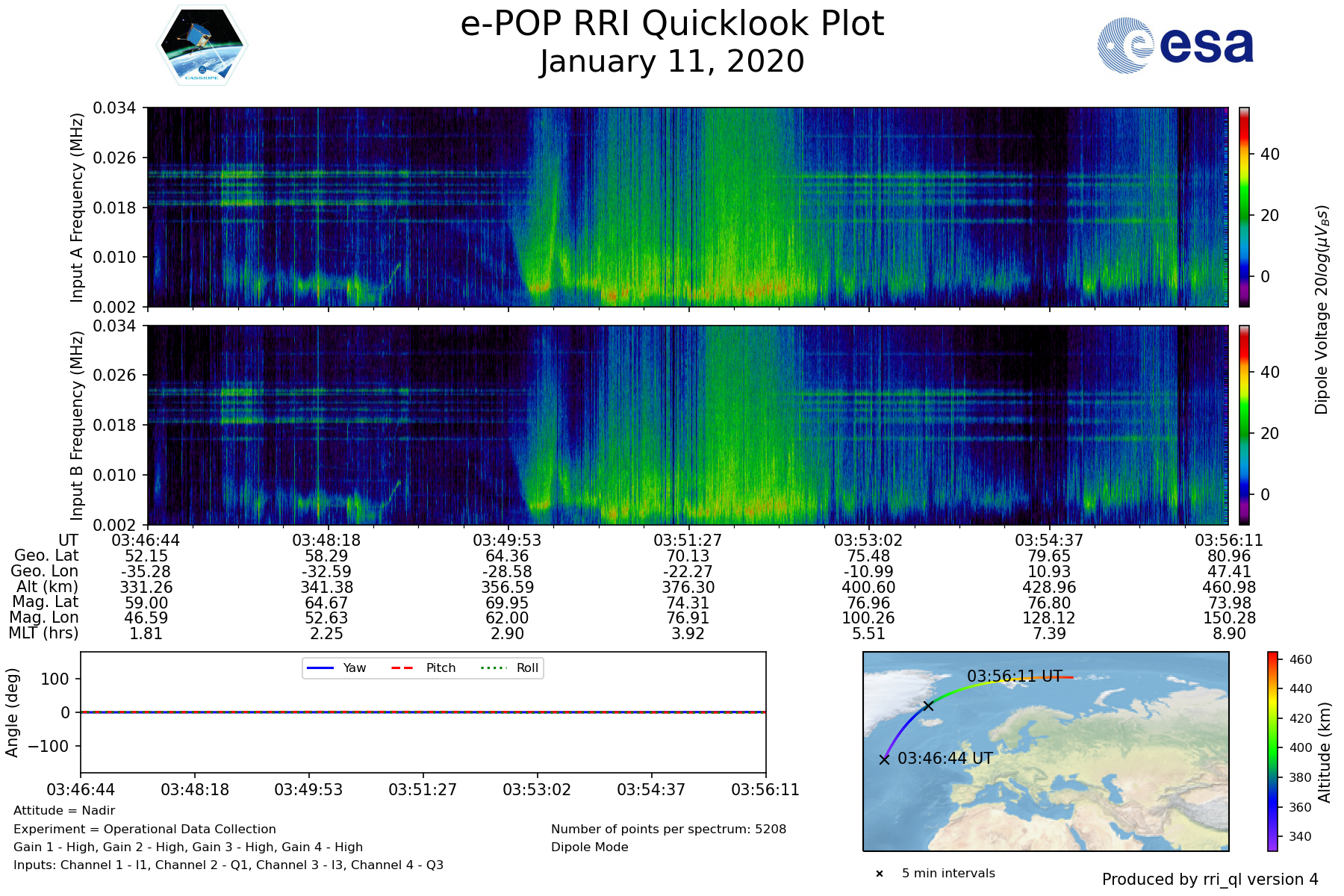
Task: Click the green dotted Roll line sample in legend
Action: pyautogui.click(x=493, y=668)
